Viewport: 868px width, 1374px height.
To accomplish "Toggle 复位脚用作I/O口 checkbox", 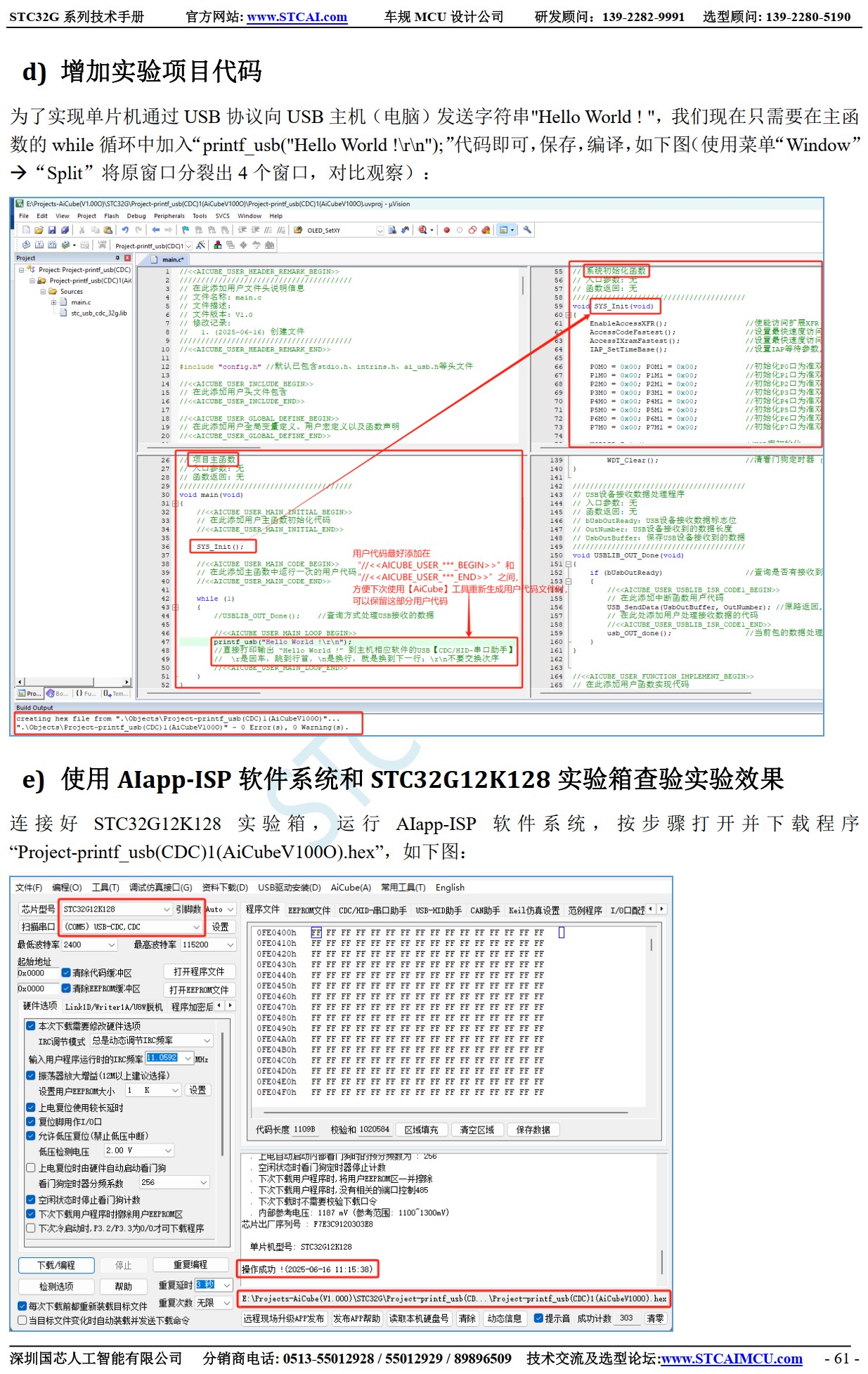I will pyautogui.click(x=32, y=1122).
